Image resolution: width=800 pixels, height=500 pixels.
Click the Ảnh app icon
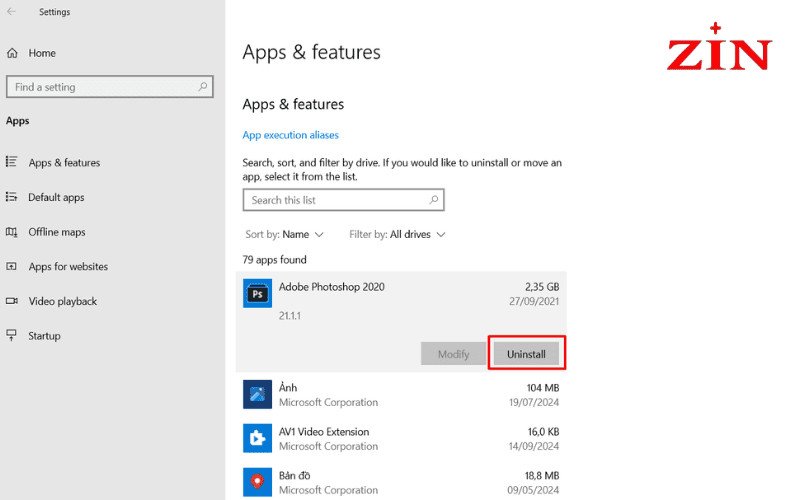257,394
